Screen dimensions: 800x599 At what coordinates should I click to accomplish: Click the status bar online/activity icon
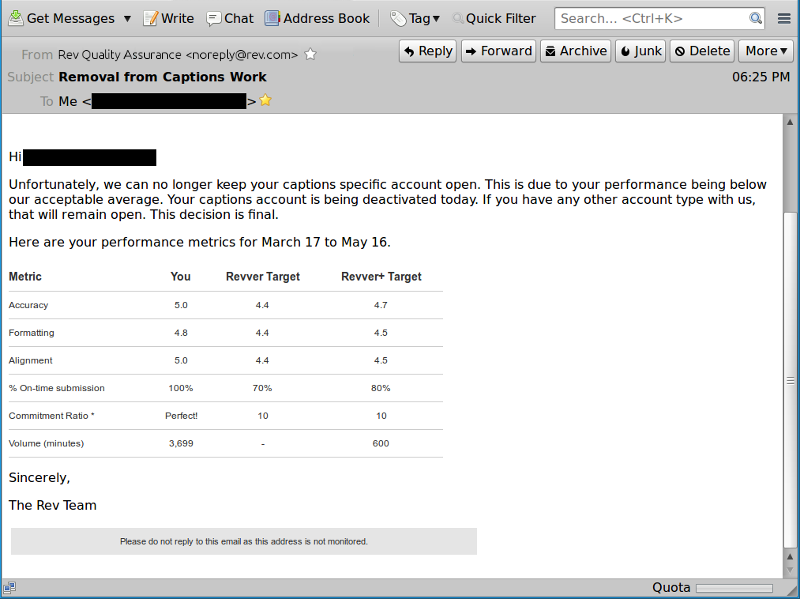(x=10, y=588)
